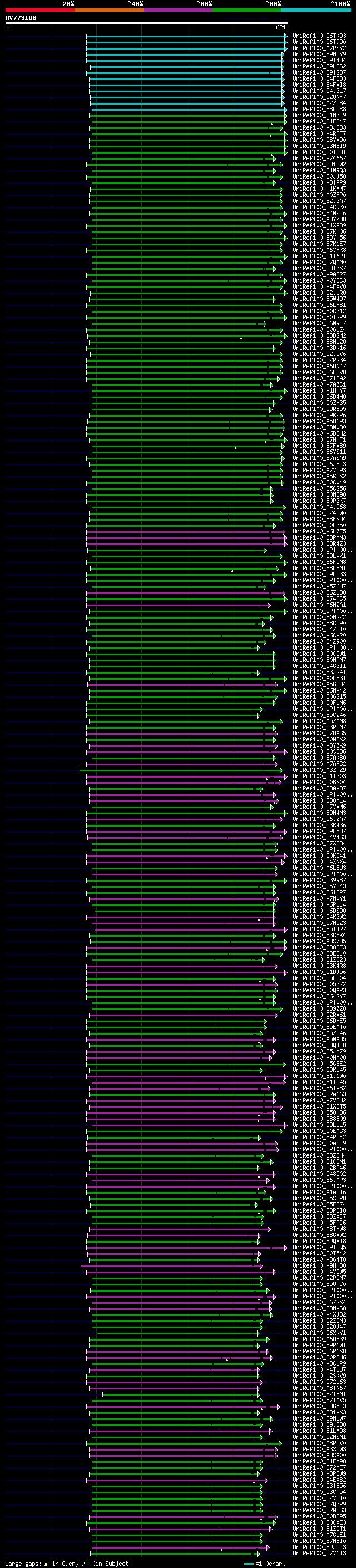Select hit label UniRef100_C3PYN3
The height and width of the screenshot is (1568, 356).
click(319, 537)
